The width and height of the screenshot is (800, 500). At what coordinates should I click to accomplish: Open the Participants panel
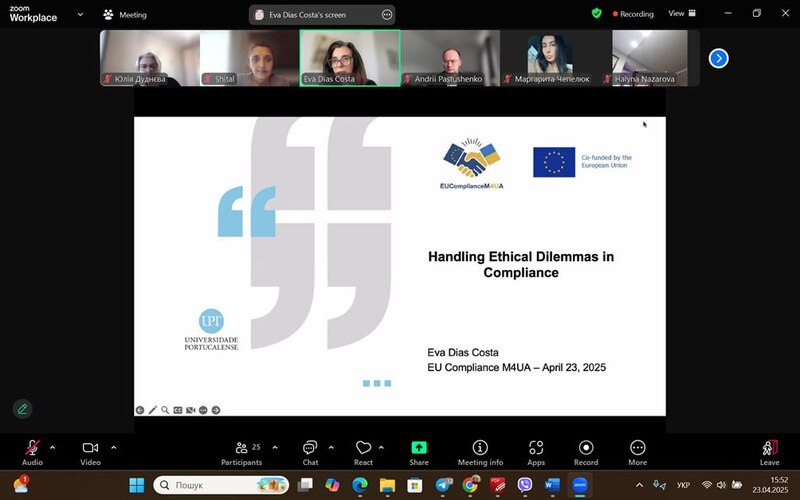click(241, 453)
